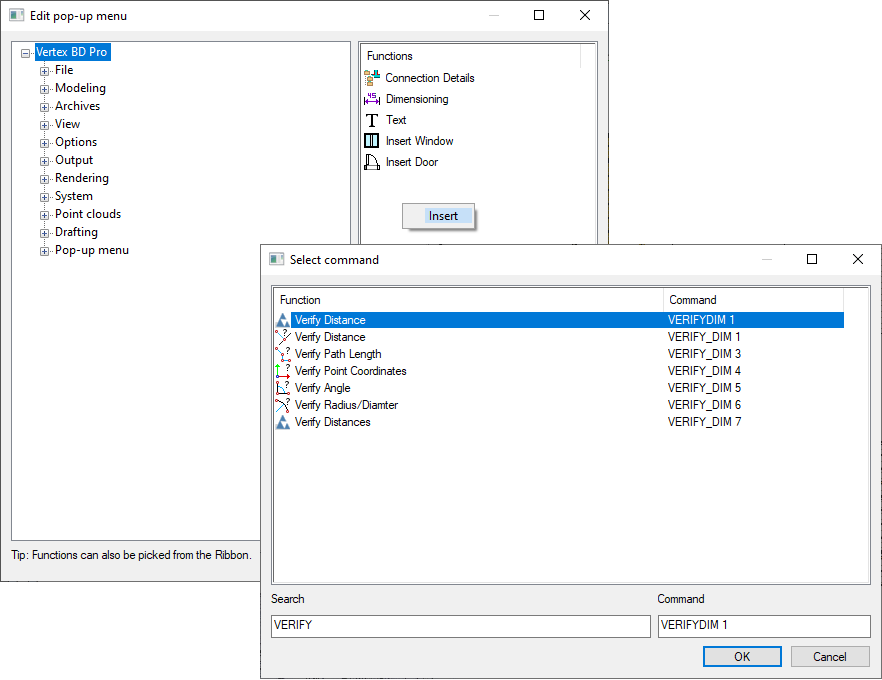Select the Verify Angle icon
This screenshot has width=882, height=680.
[282, 388]
